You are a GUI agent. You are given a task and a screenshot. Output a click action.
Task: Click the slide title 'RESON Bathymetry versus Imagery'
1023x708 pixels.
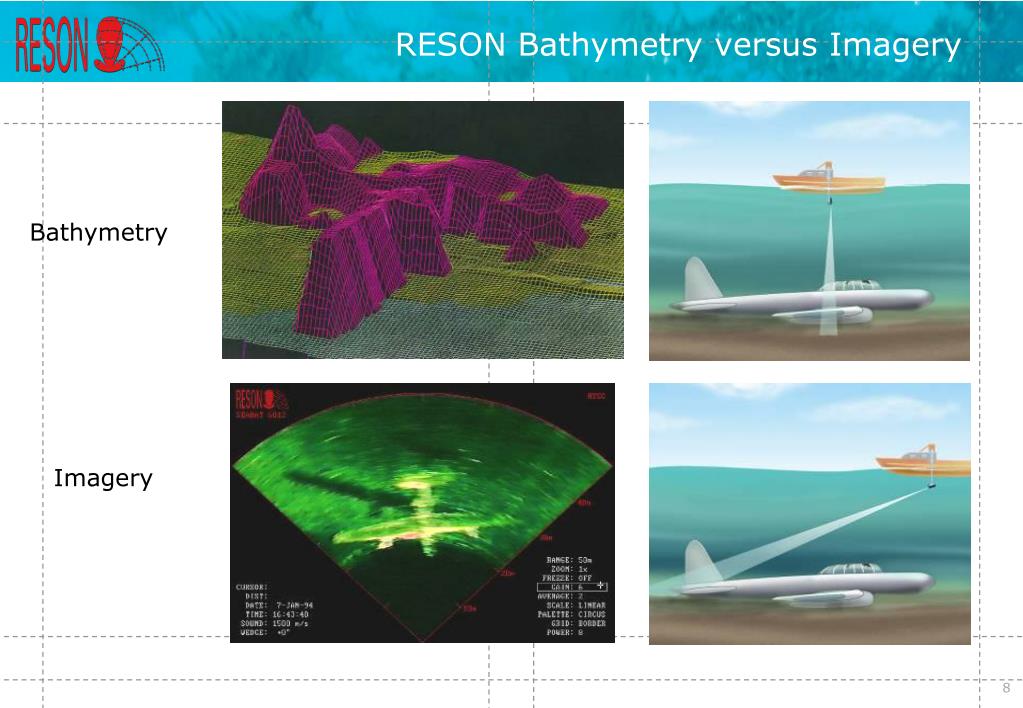678,46
